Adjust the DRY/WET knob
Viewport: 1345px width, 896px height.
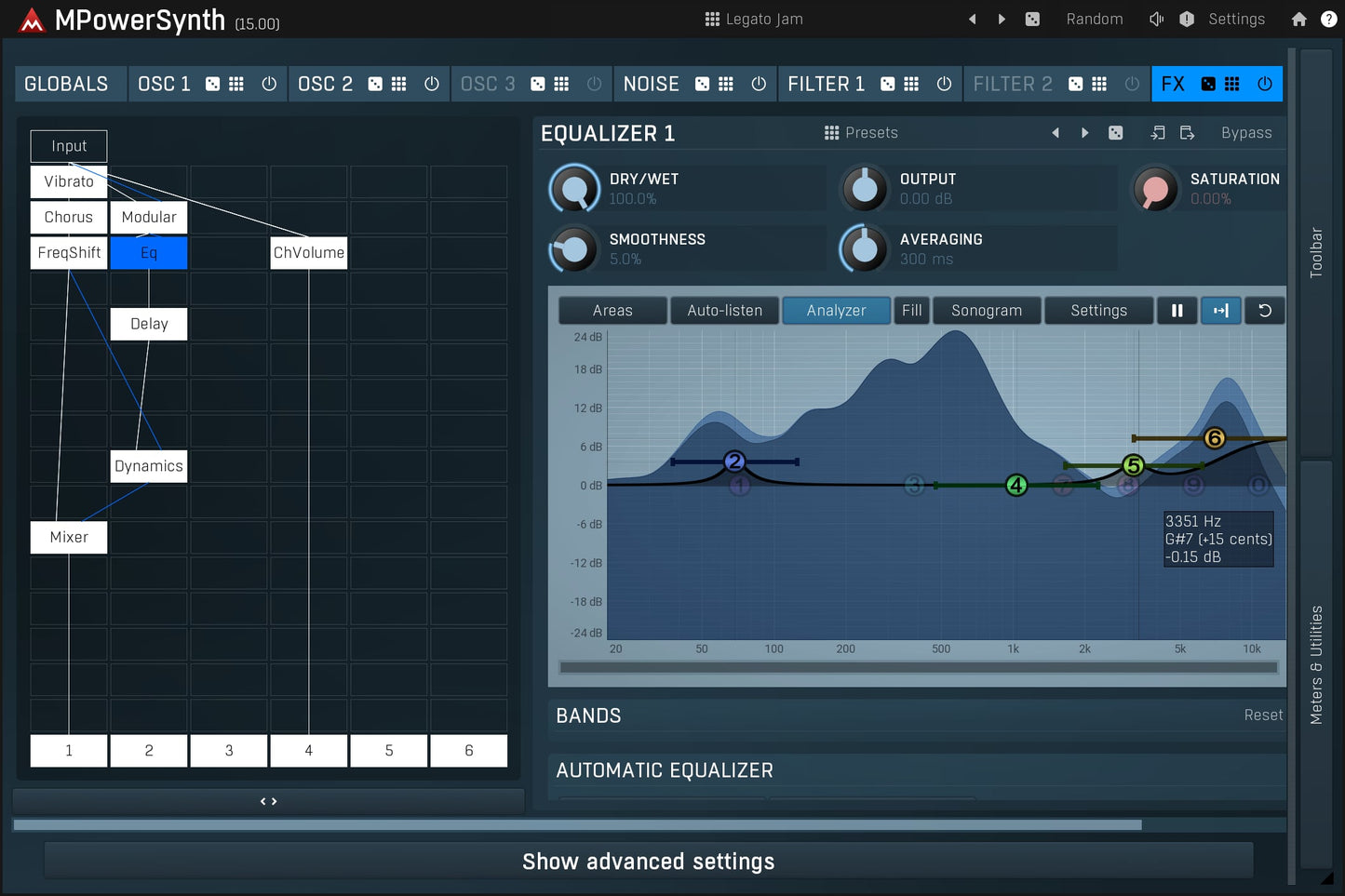click(x=574, y=188)
